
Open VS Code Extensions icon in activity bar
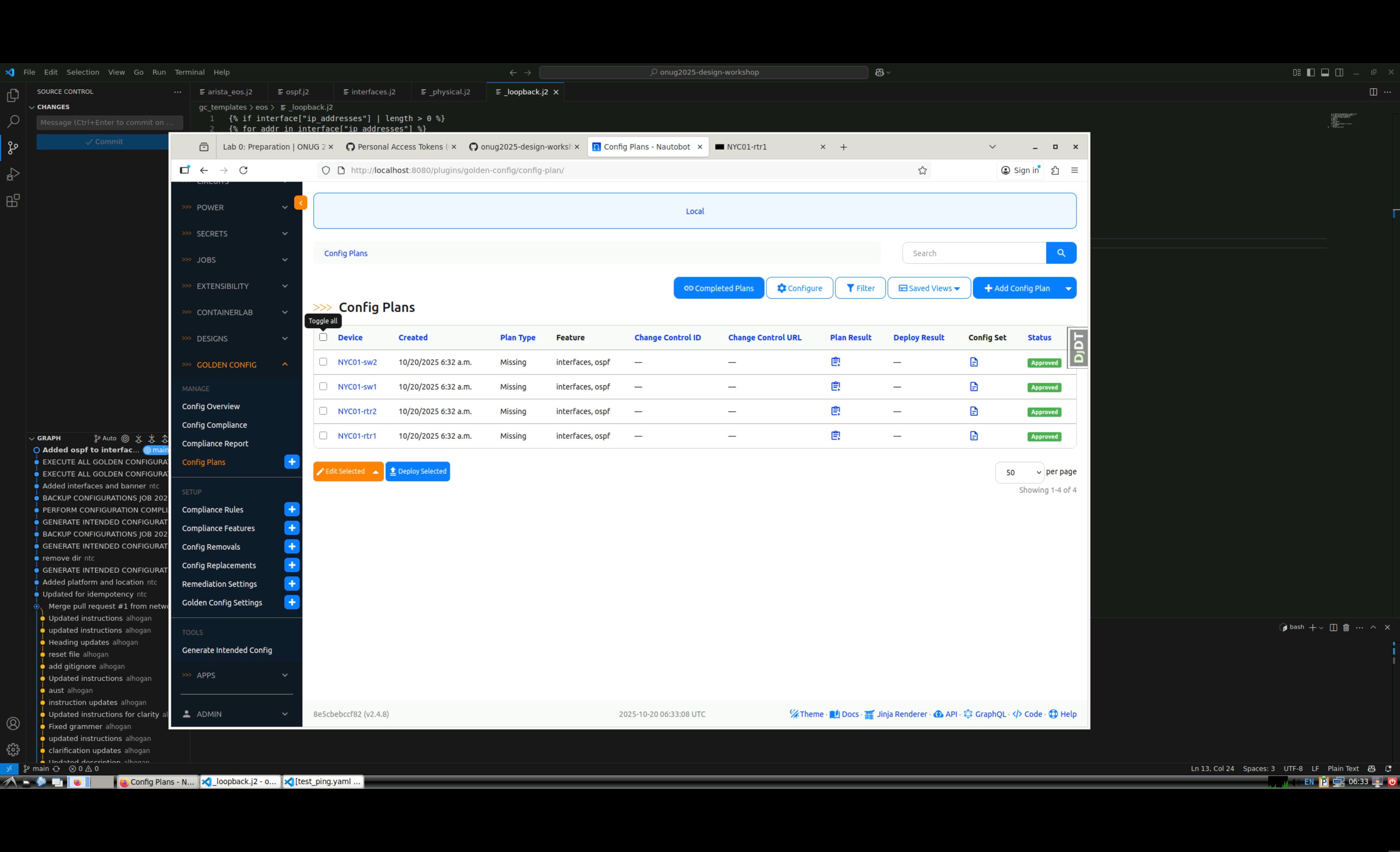(x=13, y=200)
